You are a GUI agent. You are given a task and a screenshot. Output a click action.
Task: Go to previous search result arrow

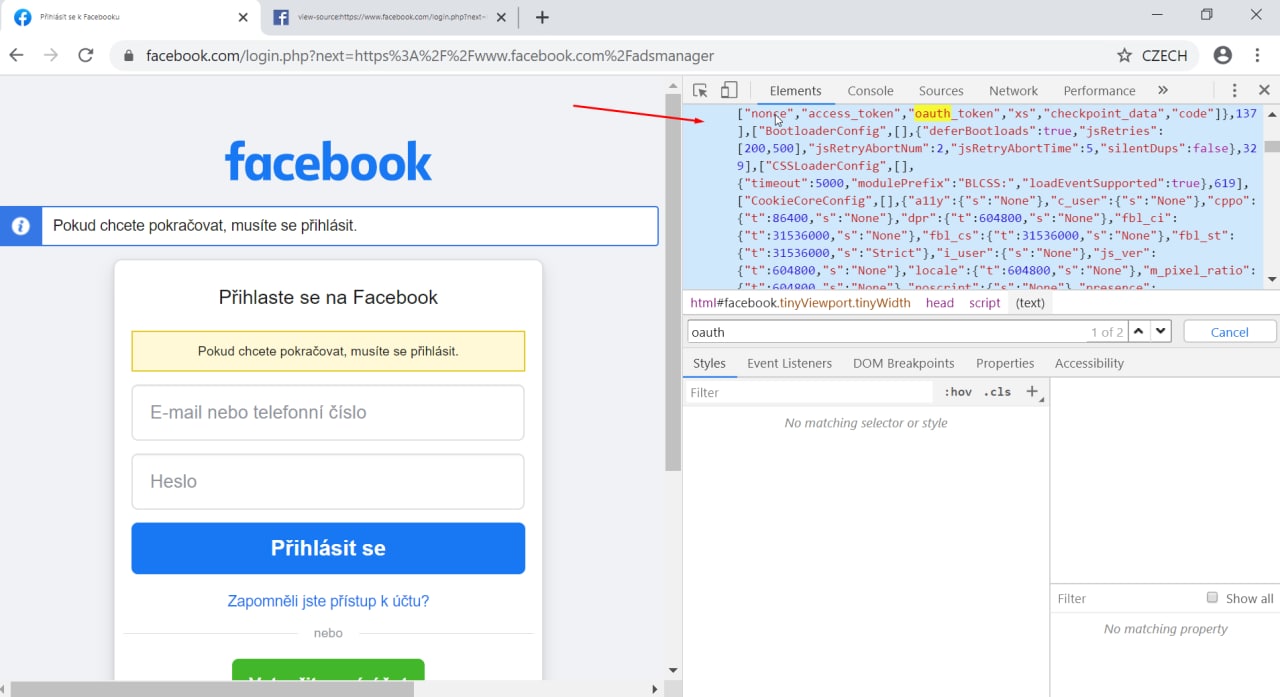[x=1138, y=331]
